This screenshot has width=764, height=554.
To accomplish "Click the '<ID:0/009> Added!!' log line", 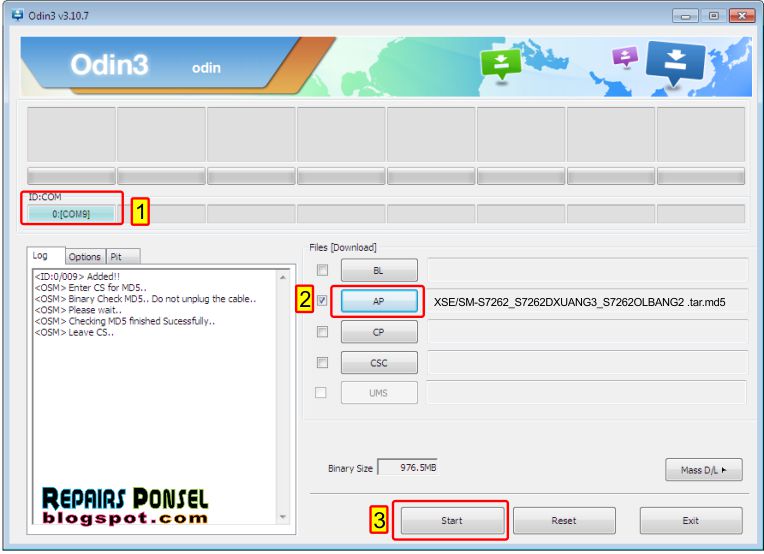I will coord(77,276).
